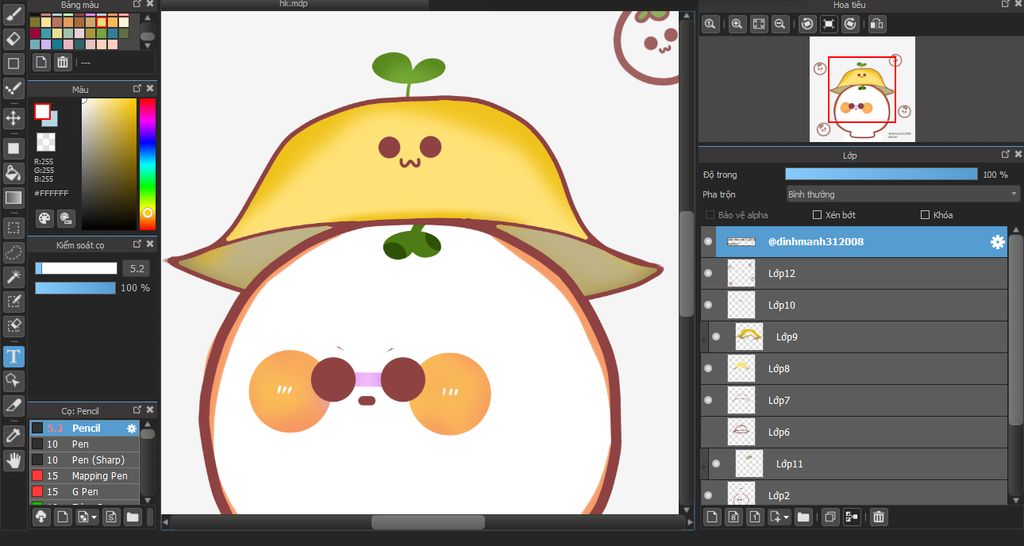Enable Xén bớt clipping checkbox
This screenshot has height=546, width=1024.
point(817,215)
